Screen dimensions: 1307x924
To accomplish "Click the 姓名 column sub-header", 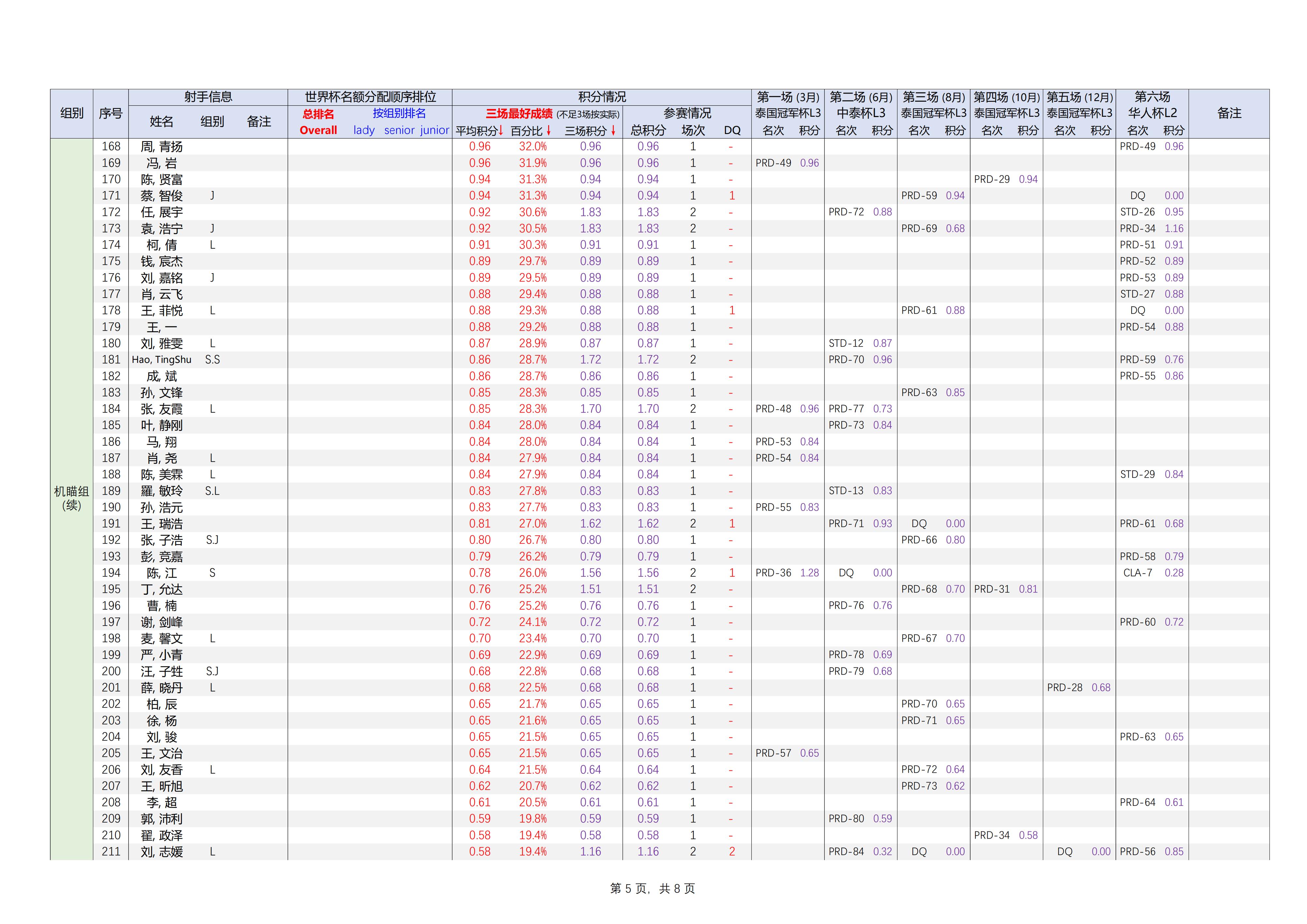I will pos(162,122).
